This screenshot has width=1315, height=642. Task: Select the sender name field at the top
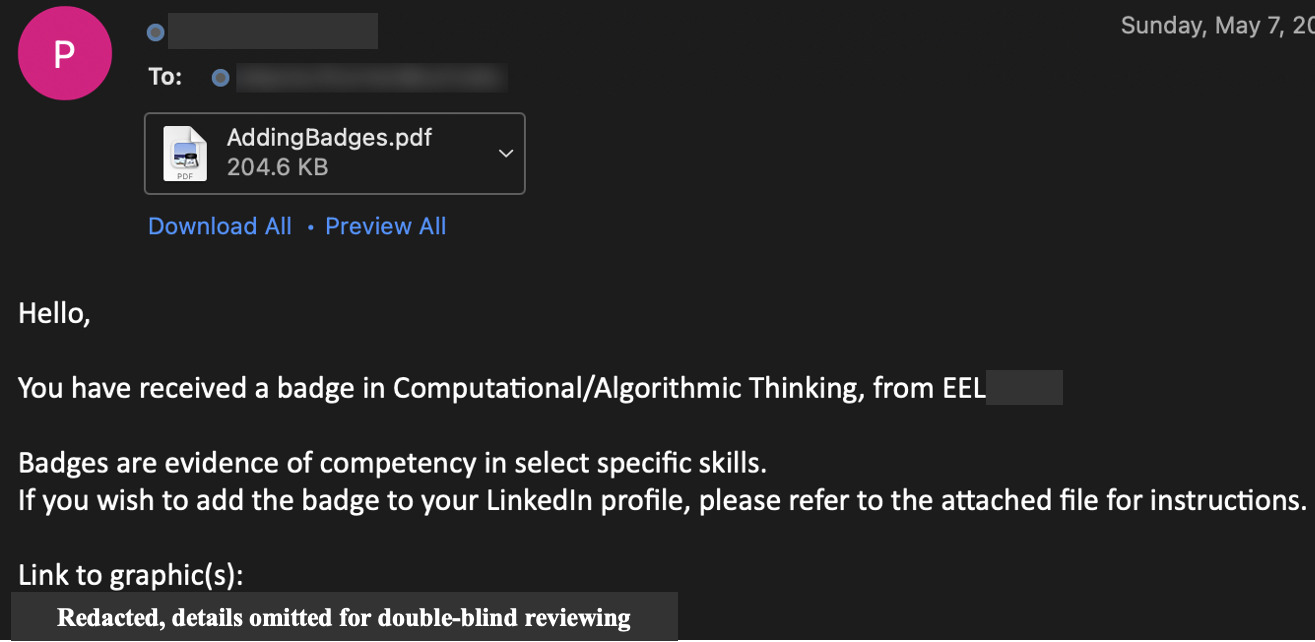coord(273,31)
